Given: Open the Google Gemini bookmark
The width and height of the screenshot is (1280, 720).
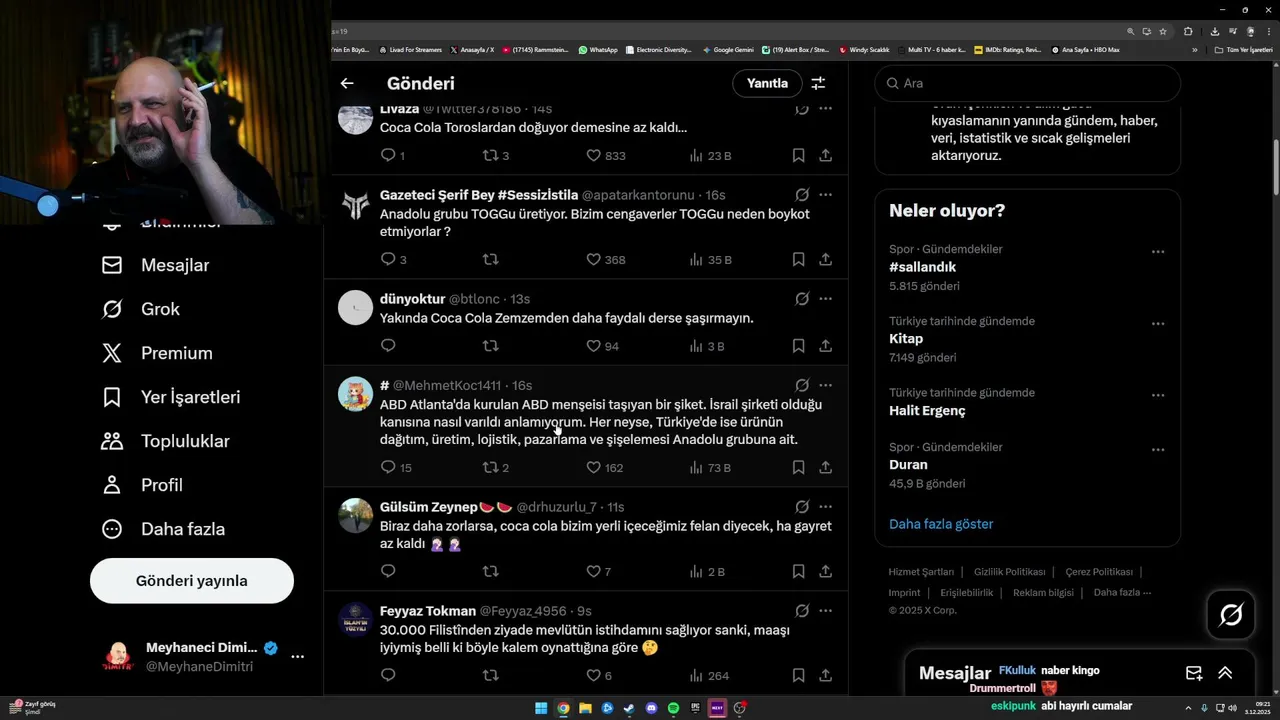Looking at the screenshot, I should (728, 49).
